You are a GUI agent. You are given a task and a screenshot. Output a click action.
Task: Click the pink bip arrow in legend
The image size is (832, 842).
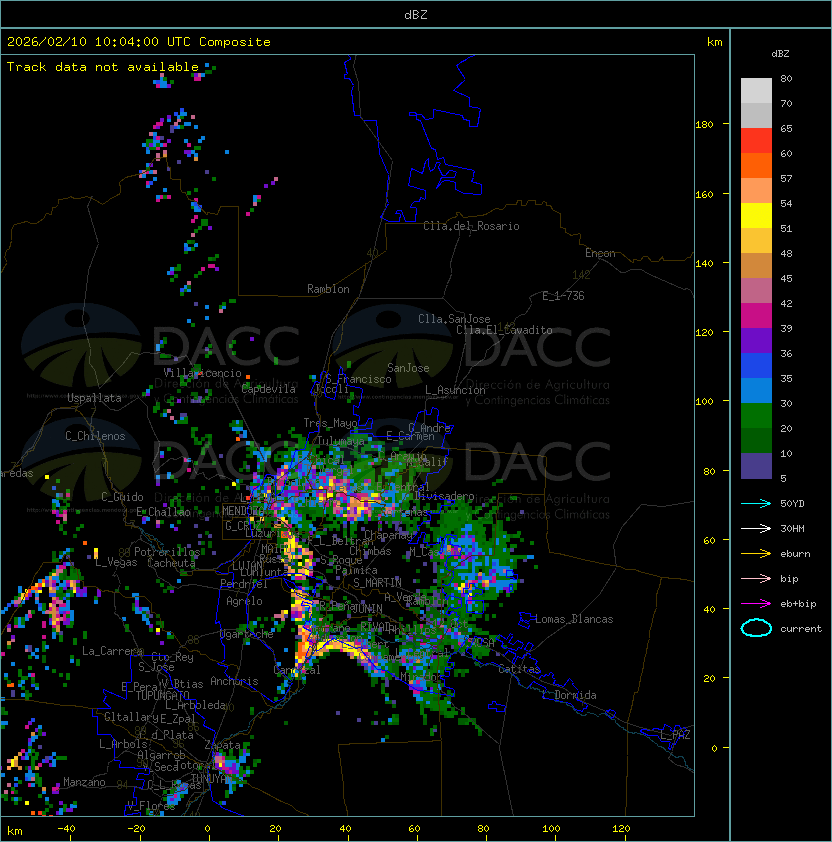[x=756, y=579]
